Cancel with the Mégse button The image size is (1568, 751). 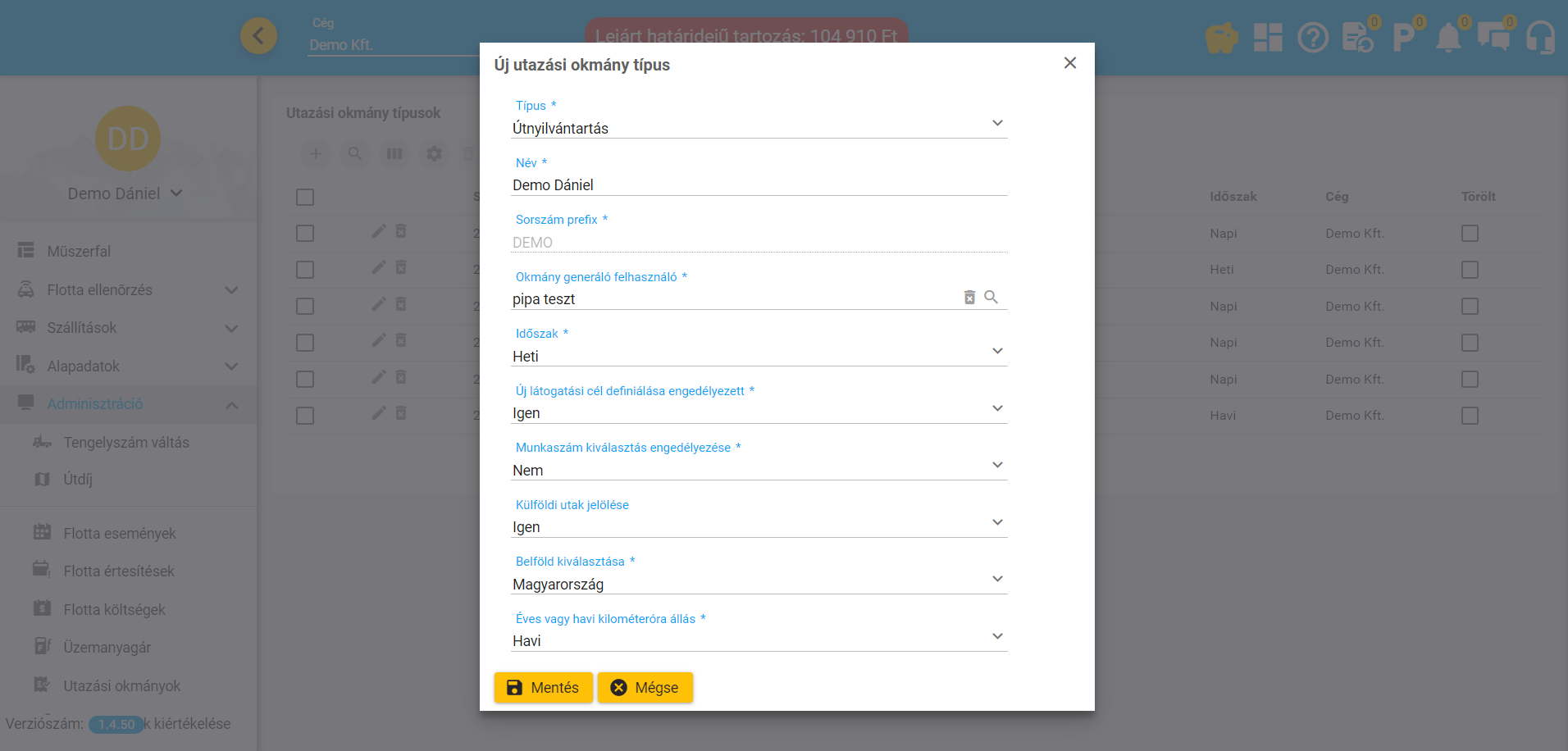click(645, 688)
